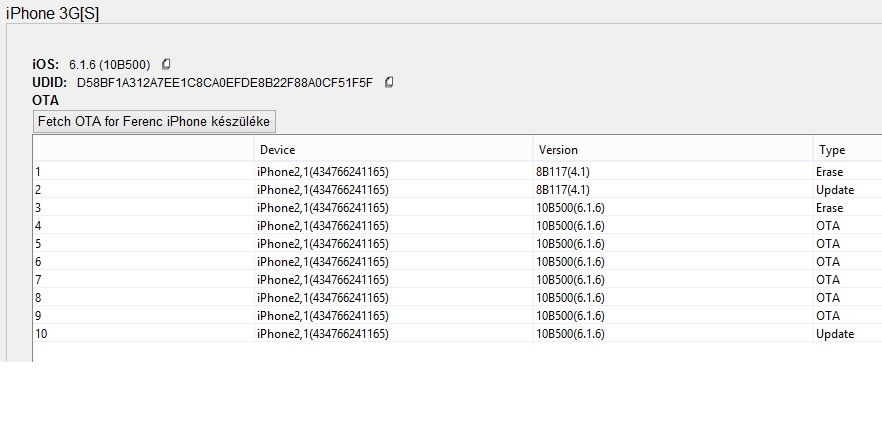Copy the iOS version with copy icon
The height and width of the screenshot is (421, 882).
tap(166, 64)
